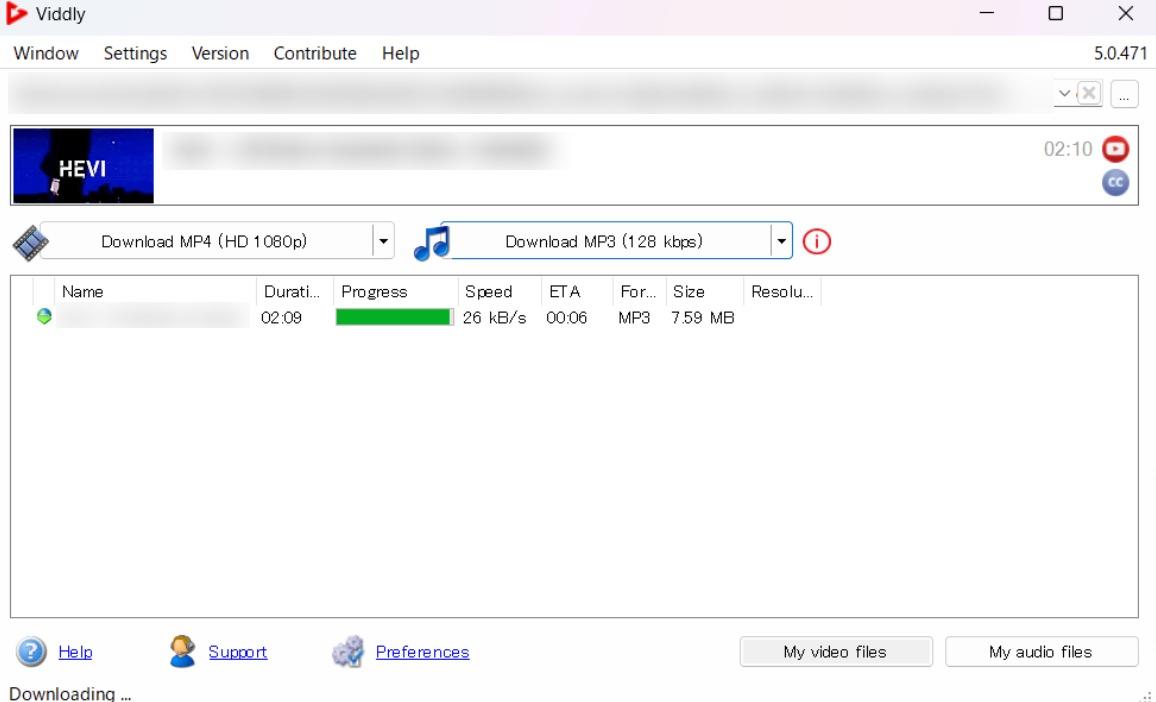The image size is (1156, 702).
Task: Click the HEVI video thumbnail
Action: click(83, 166)
